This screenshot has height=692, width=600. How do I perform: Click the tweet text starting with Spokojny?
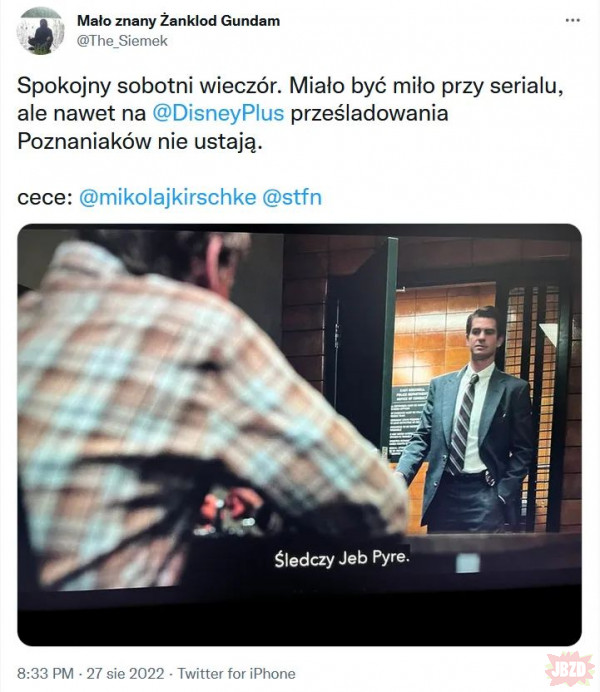click(x=290, y=113)
